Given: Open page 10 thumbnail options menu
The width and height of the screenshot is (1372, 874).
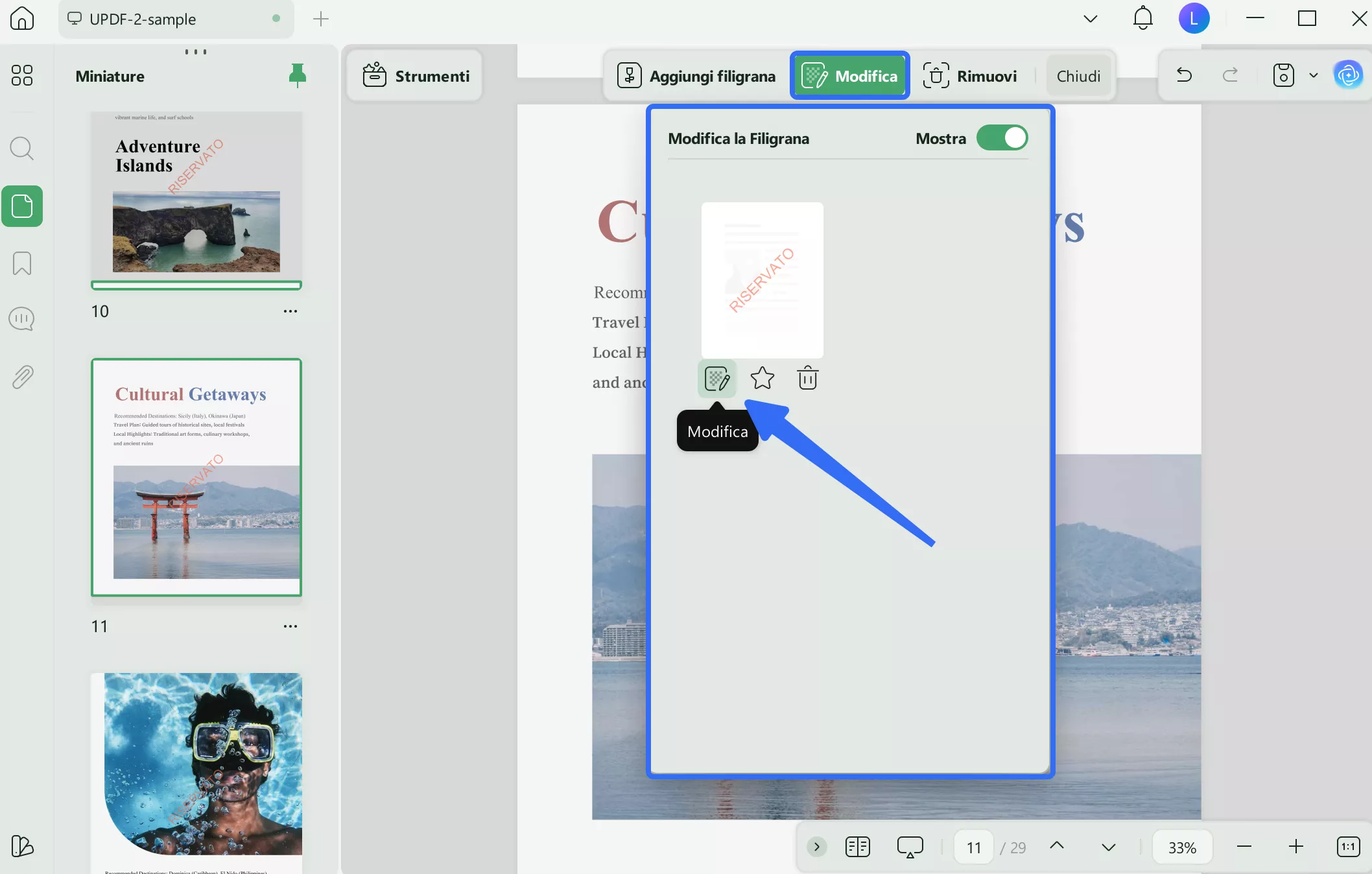Looking at the screenshot, I should point(290,311).
